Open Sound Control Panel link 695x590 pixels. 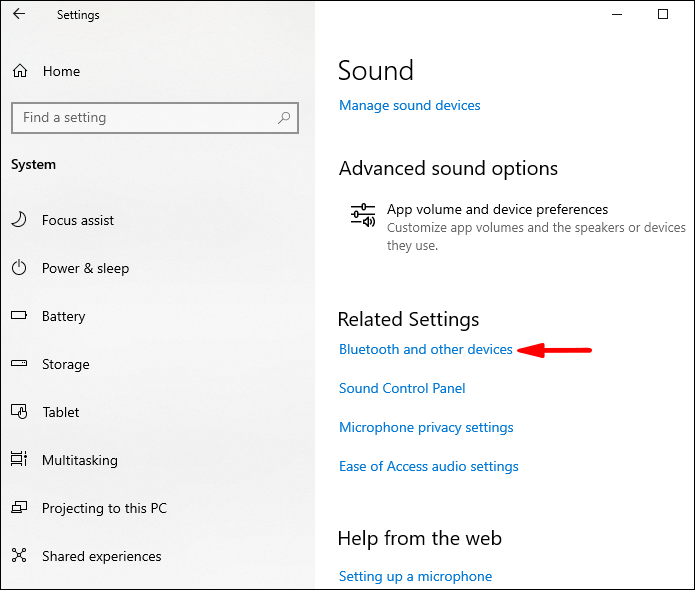pos(402,388)
